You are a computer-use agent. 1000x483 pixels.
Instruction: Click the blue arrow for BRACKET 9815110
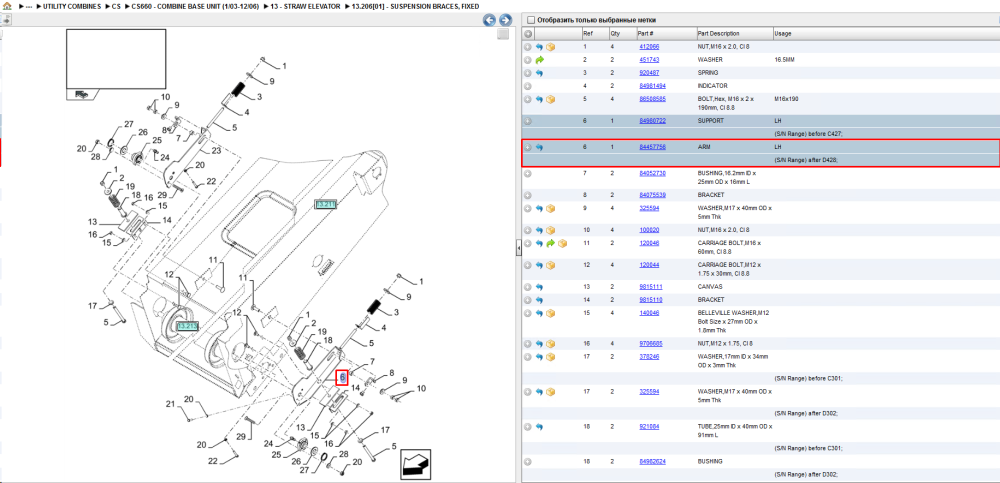coord(539,300)
